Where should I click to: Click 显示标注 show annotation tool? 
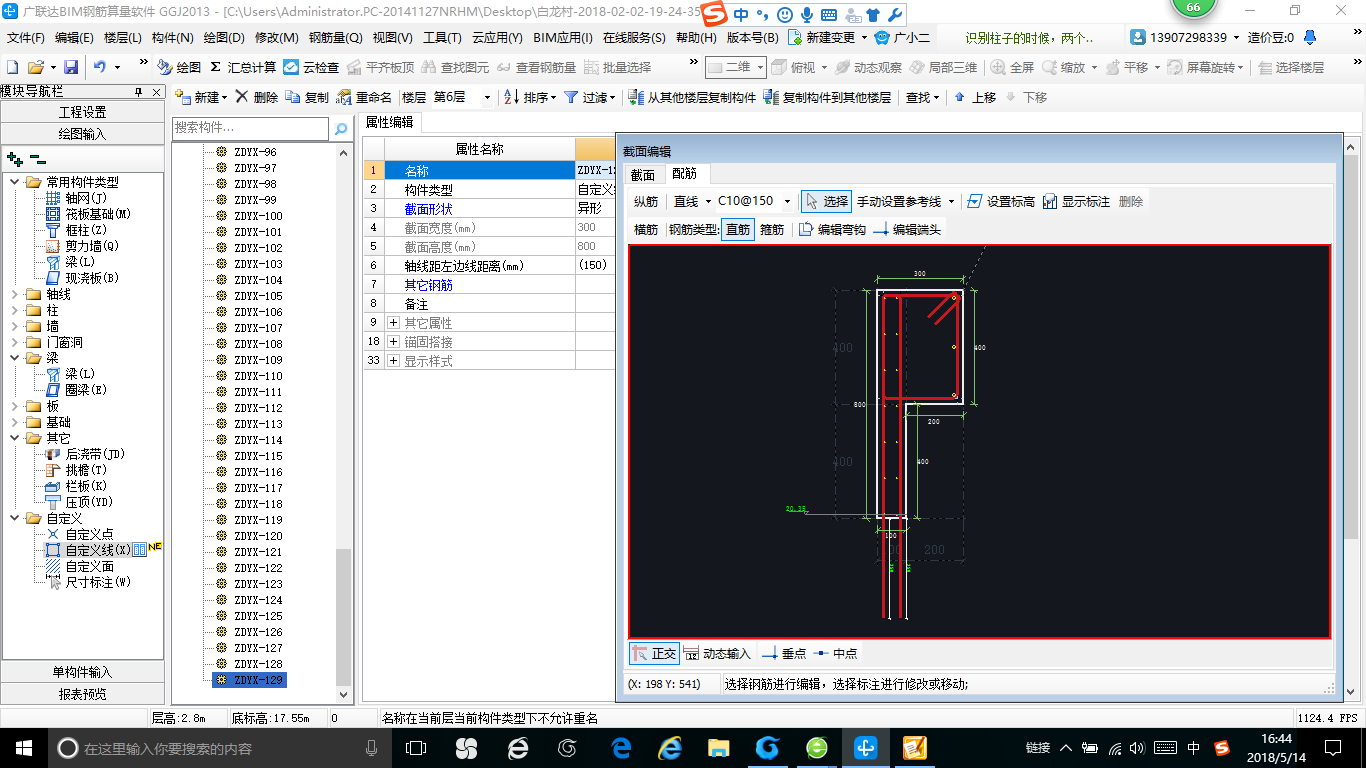(x=1076, y=201)
